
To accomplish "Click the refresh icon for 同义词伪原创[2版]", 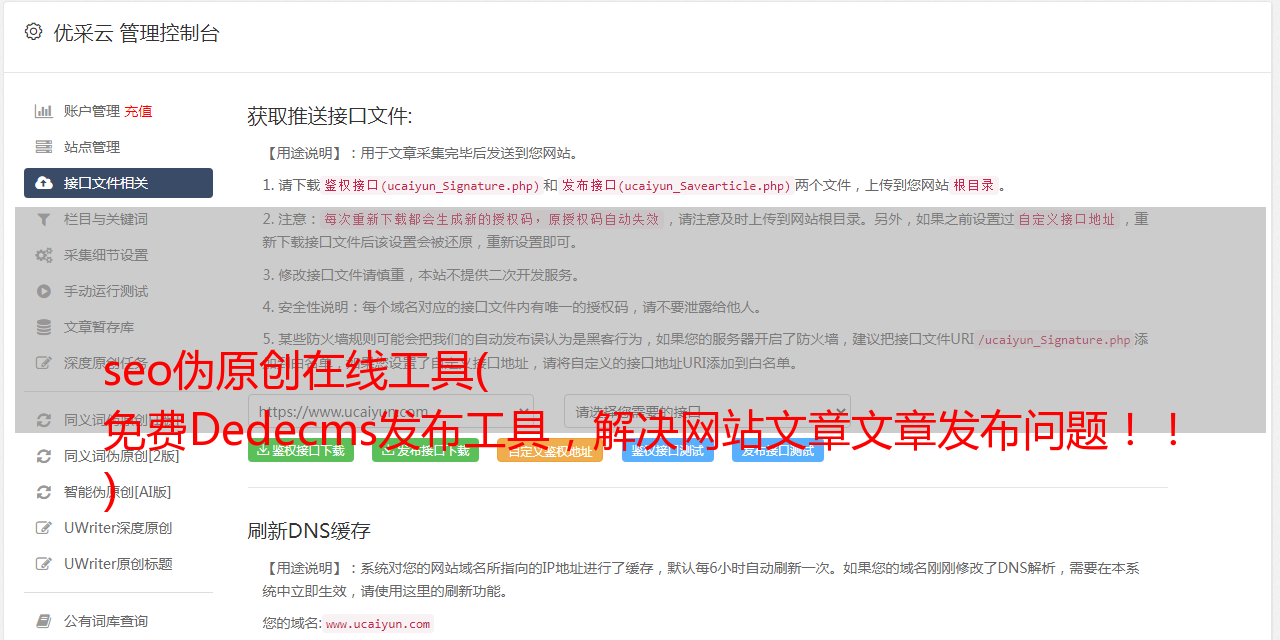I will [44, 456].
